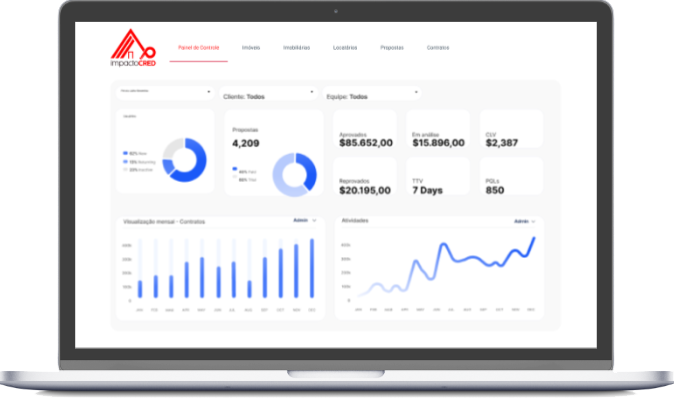Switch to the Imóveis tab
This screenshot has height=407, width=680.
coord(252,48)
